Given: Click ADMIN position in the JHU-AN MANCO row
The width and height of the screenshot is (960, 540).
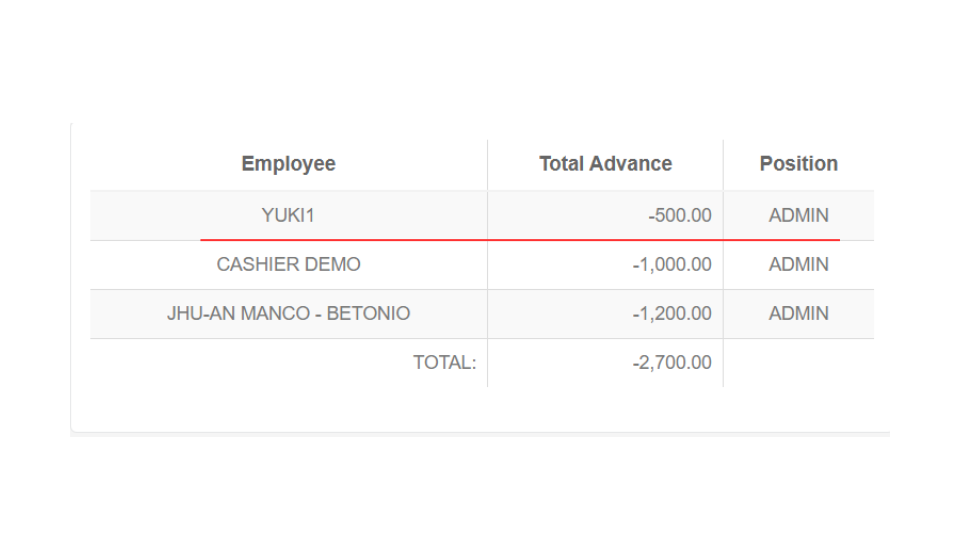Looking at the screenshot, I should coord(798,314).
